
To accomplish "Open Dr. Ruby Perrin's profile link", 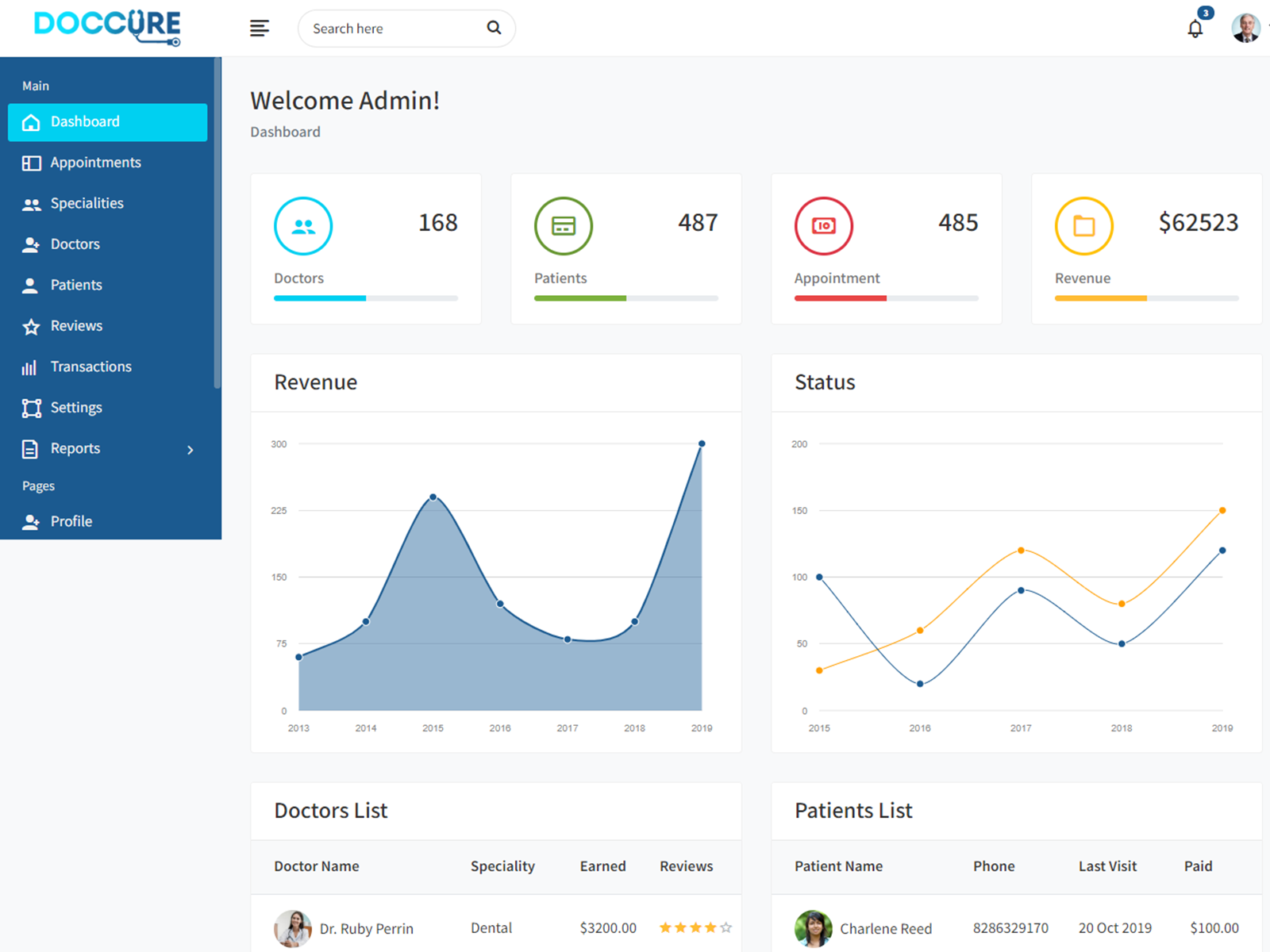I will (x=366, y=928).
